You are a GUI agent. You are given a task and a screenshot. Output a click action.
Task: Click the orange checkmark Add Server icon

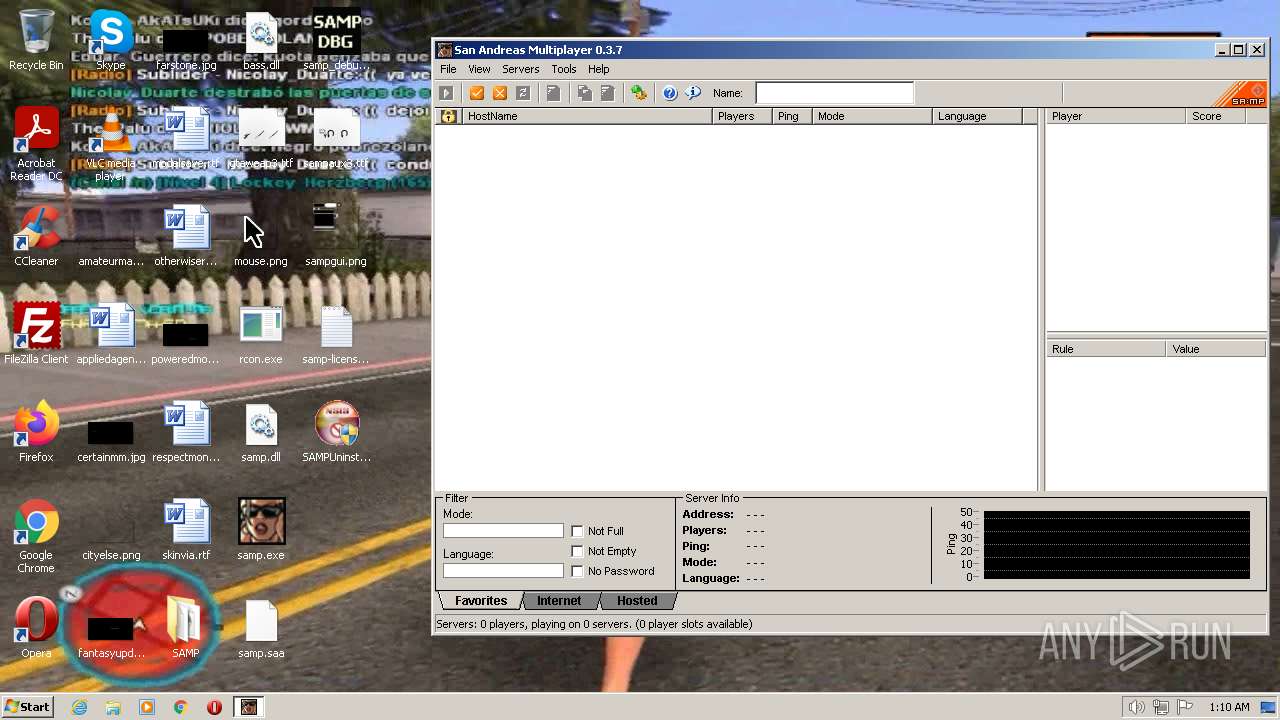click(x=477, y=93)
